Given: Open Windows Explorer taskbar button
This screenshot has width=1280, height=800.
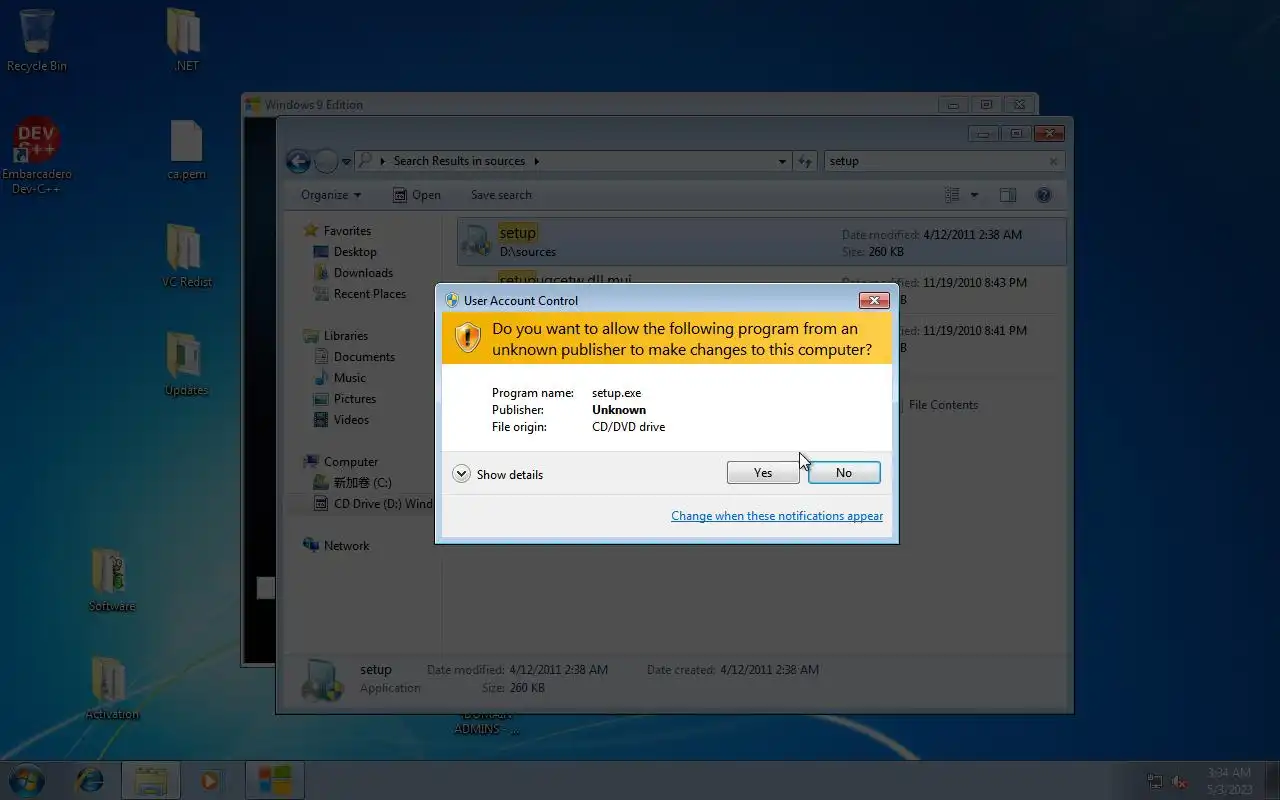Looking at the screenshot, I should [151, 780].
